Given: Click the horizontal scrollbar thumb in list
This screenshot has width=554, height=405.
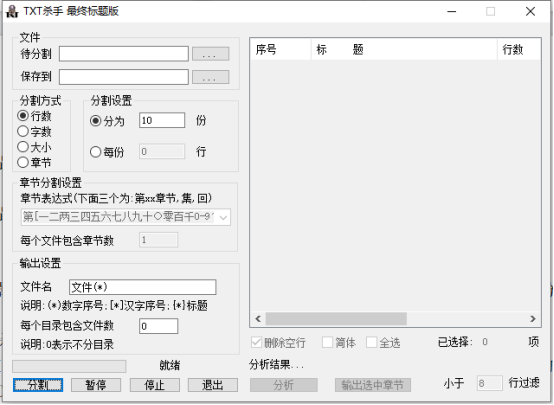Looking at the screenshot, I should pyautogui.click(x=336, y=319).
